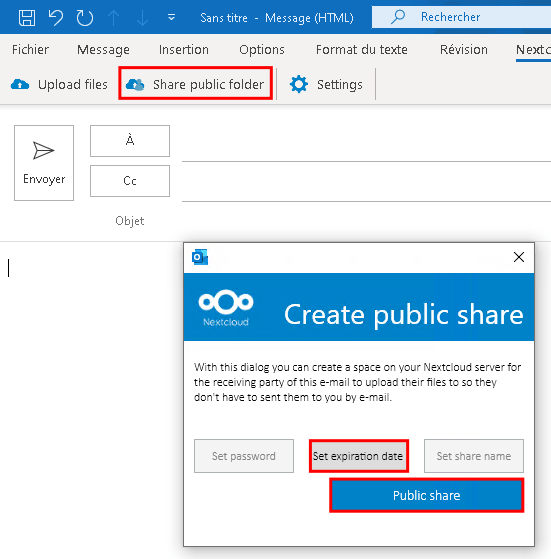Viewport: 551px width, 559px height.
Task: Open the Format du texte tab
Action: point(362,50)
